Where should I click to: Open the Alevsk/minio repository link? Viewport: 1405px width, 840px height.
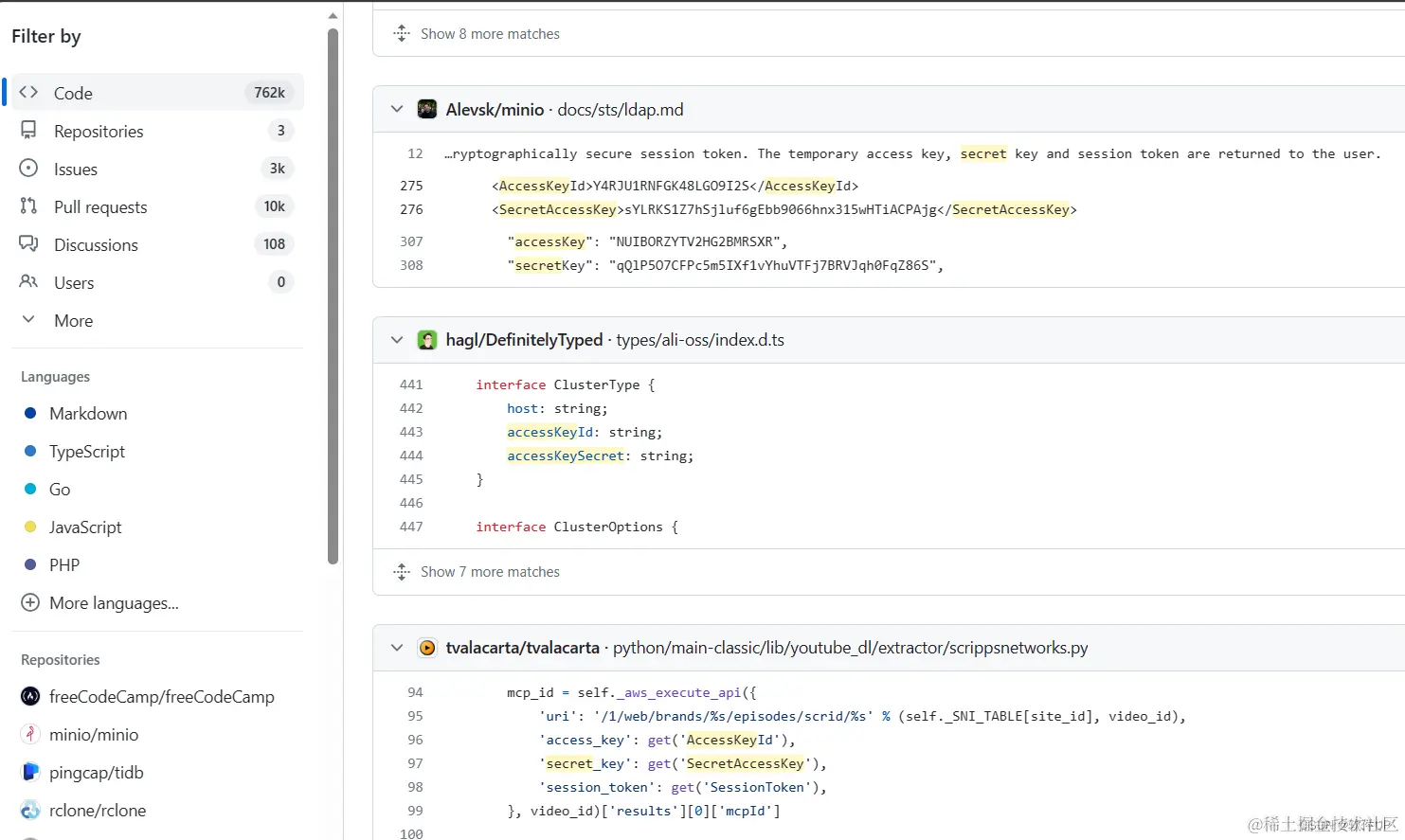pyautogui.click(x=495, y=109)
